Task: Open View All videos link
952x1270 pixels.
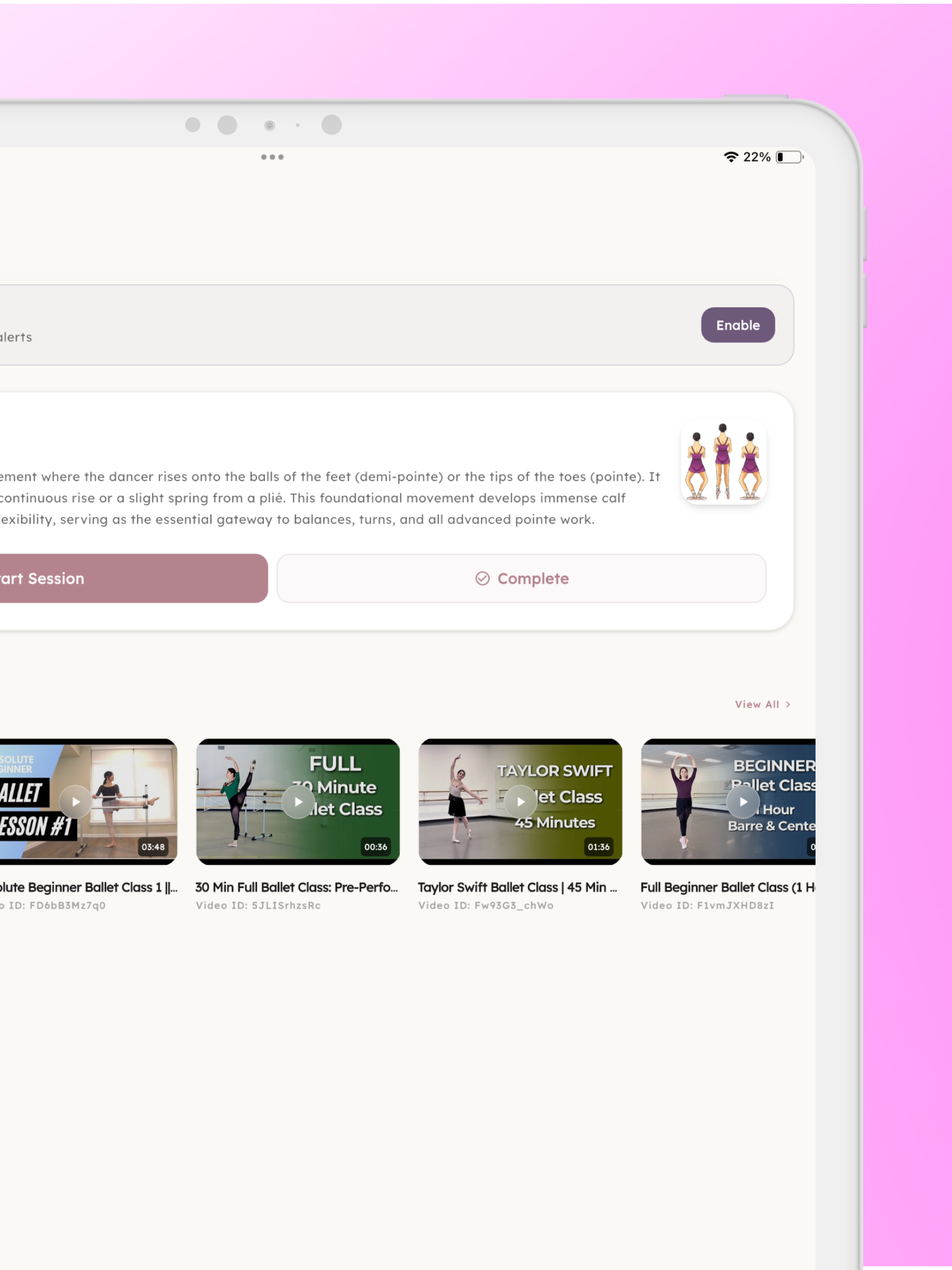Action: pyautogui.click(x=762, y=705)
